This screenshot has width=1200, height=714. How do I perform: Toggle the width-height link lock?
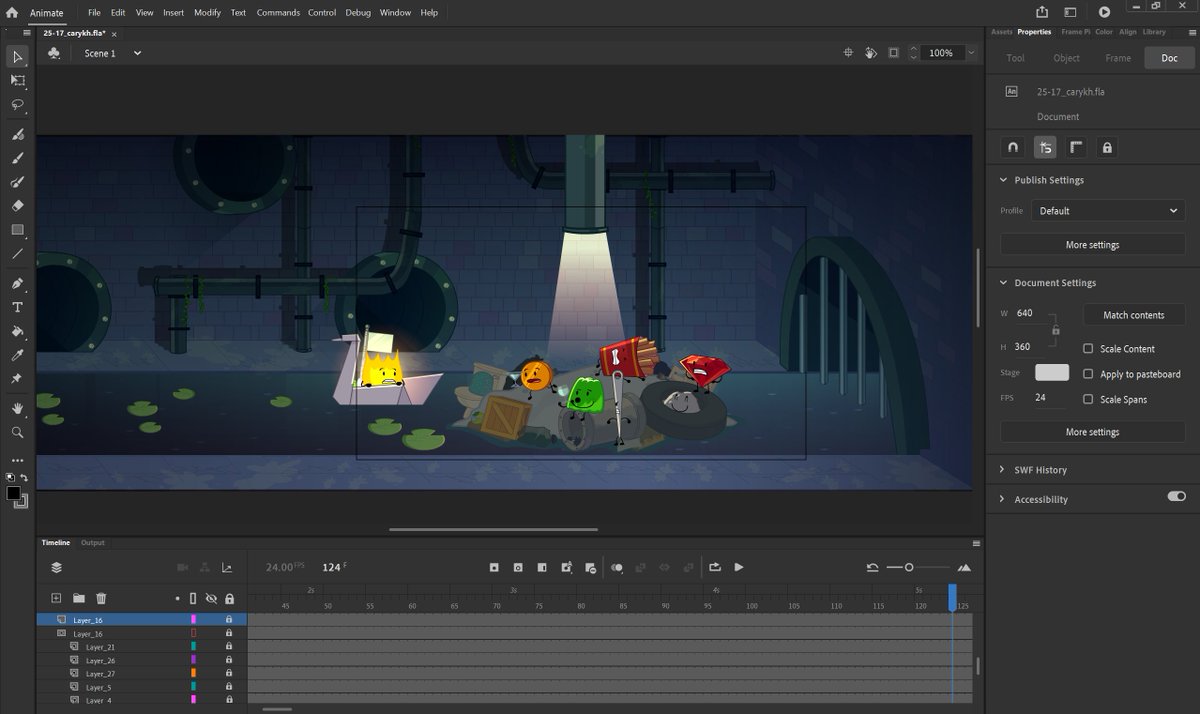[1056, 329]
